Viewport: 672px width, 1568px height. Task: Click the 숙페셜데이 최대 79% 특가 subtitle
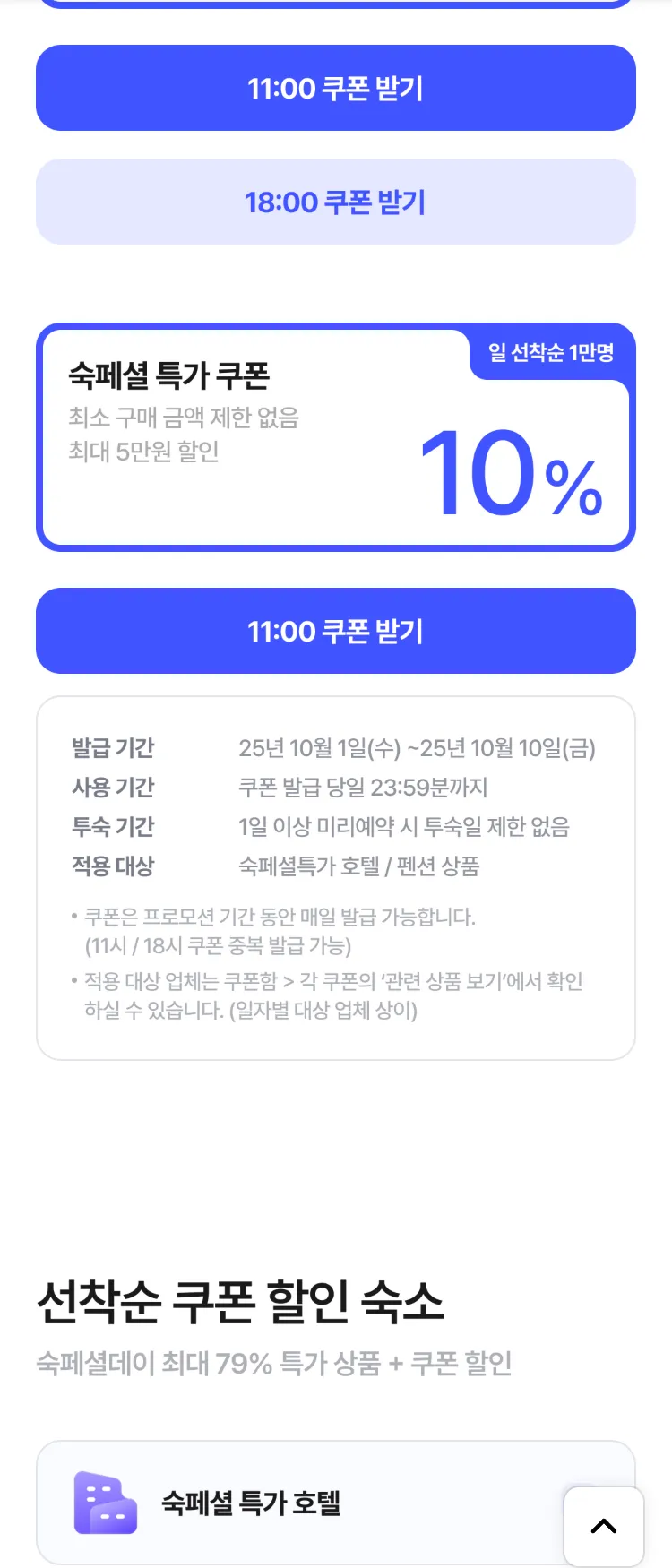point(274,1364)
